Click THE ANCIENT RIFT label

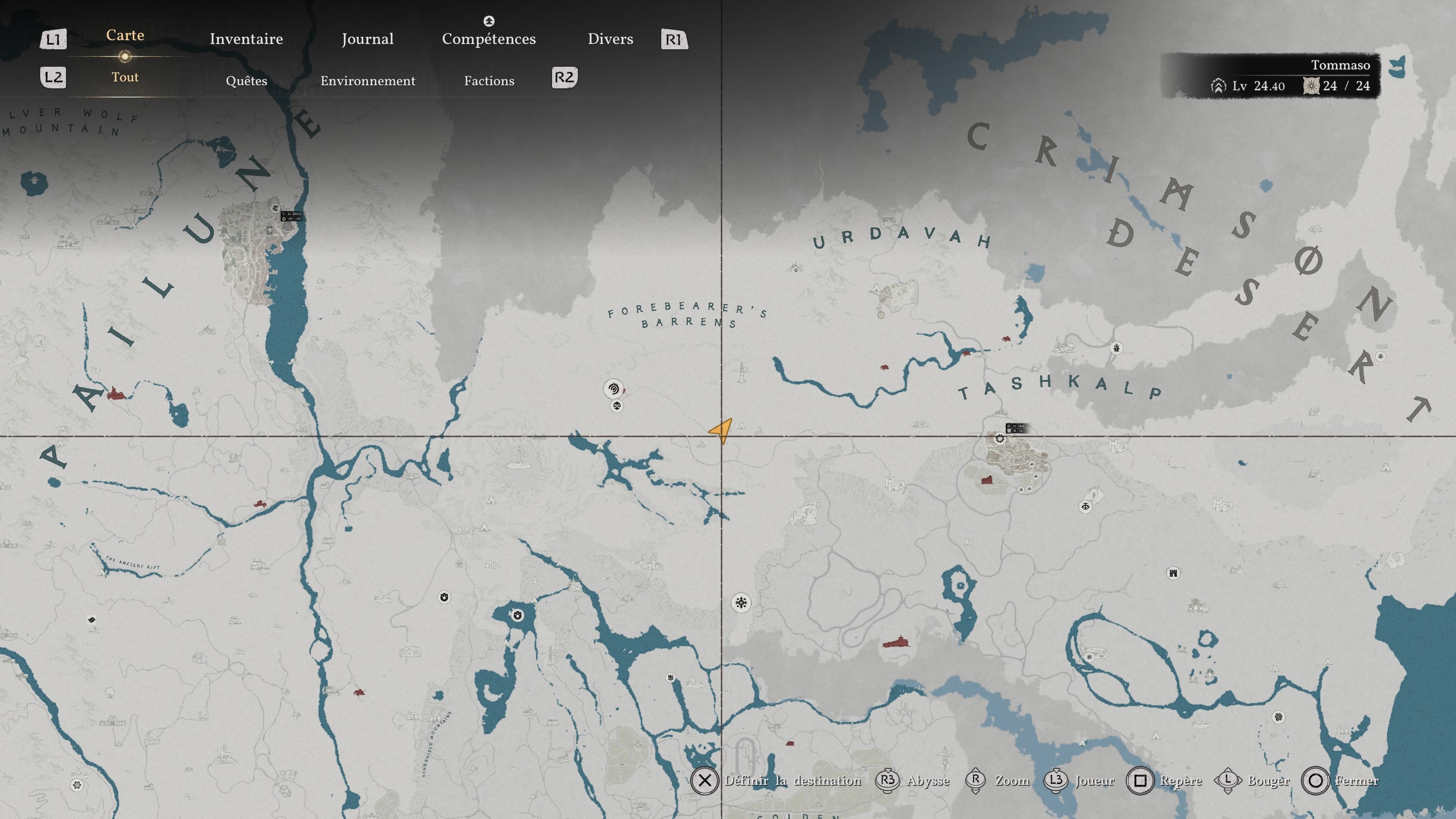click(132, 563)
